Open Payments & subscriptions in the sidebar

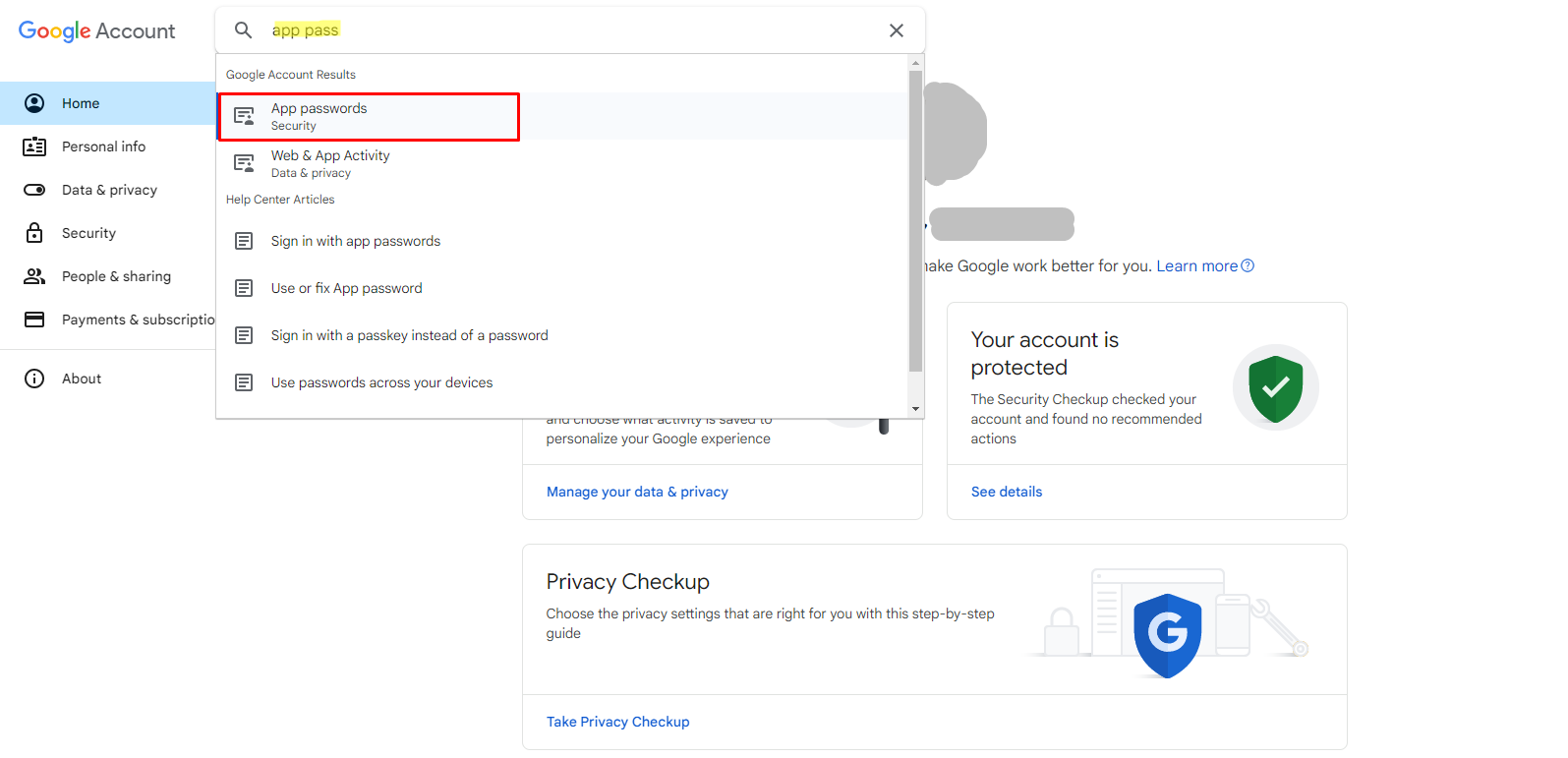(108, 320)
